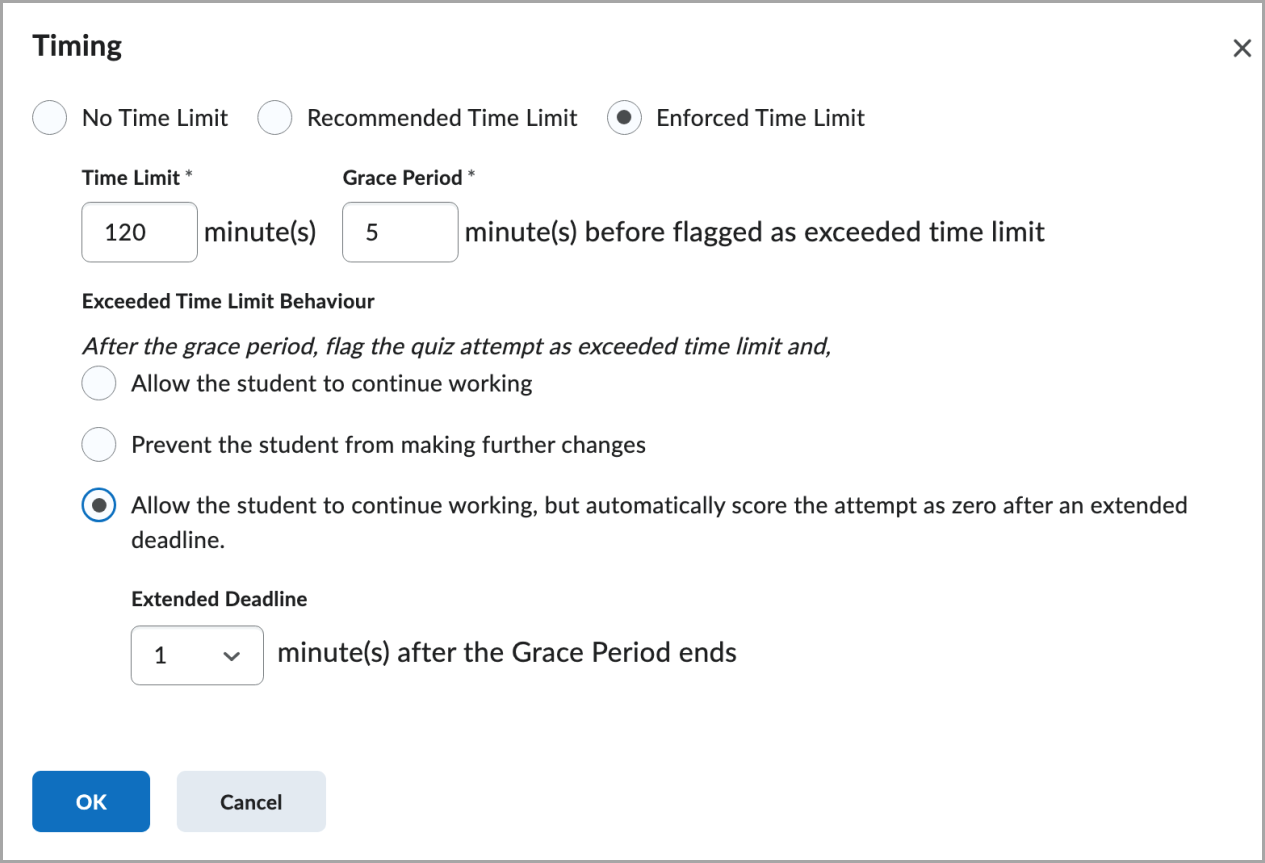Pick the first 'Allow the student to continue working' radio
1265x863 pixels.
point(99,384)
